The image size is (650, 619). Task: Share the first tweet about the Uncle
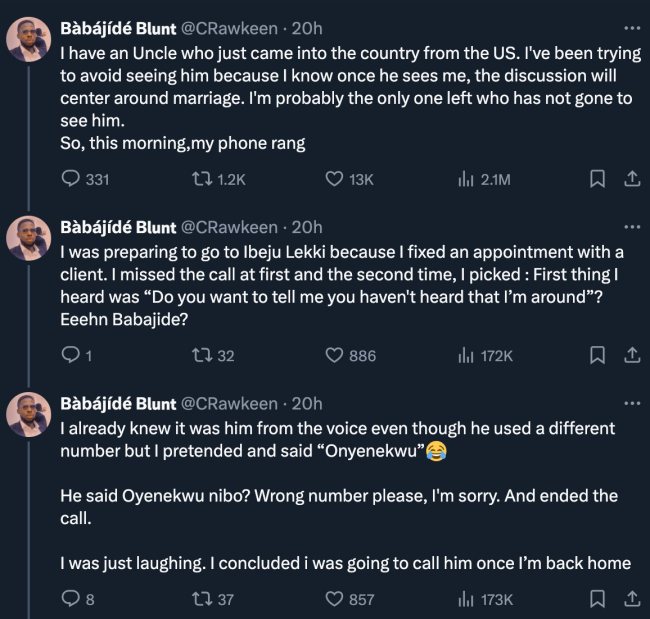pyautogui.click(x=631, y=179)
